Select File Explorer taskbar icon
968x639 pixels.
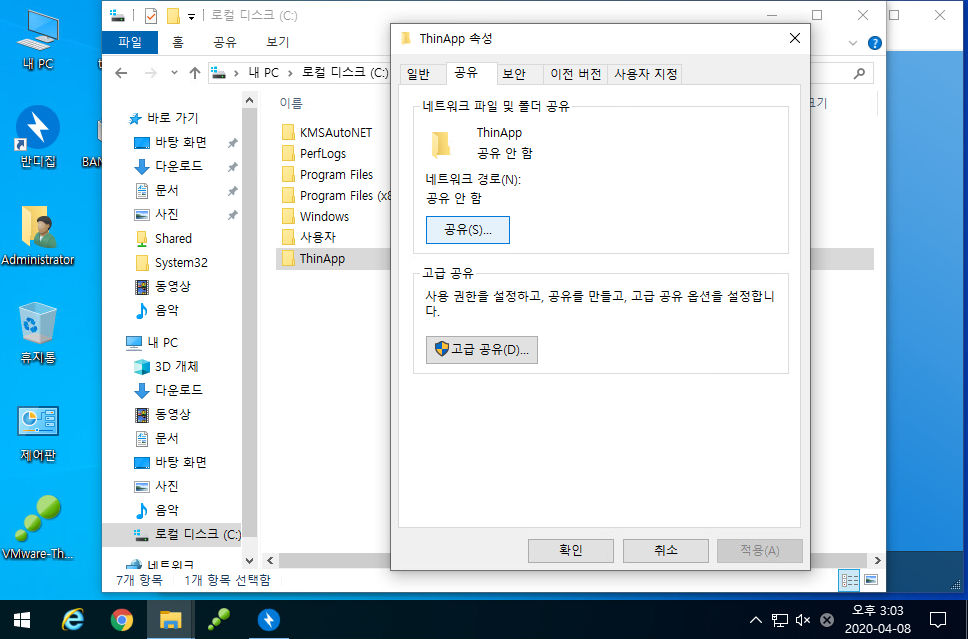click(x=170, y=620)
